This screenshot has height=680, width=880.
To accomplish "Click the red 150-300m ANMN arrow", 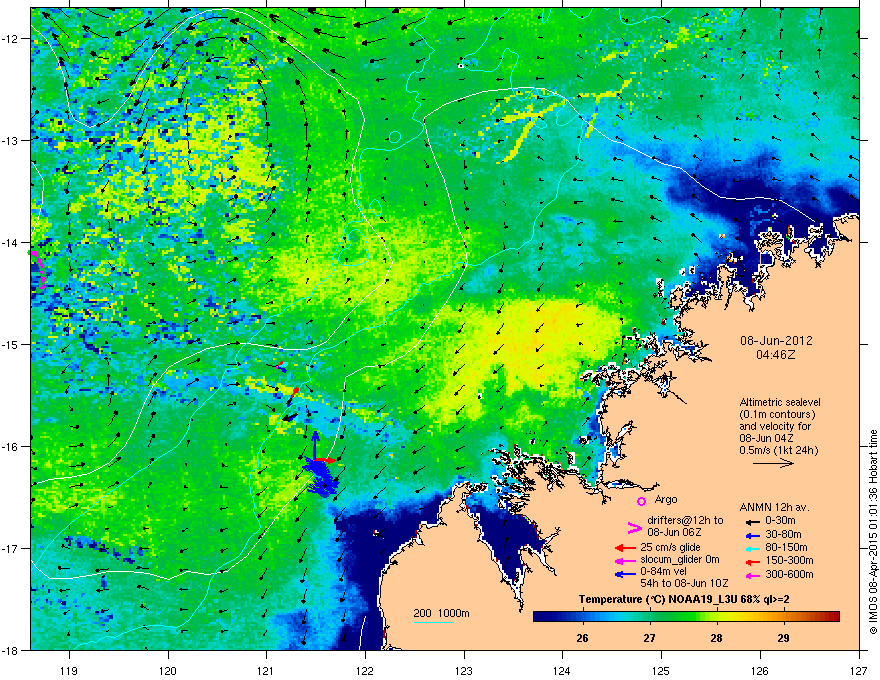I will (x=752, y=562).
